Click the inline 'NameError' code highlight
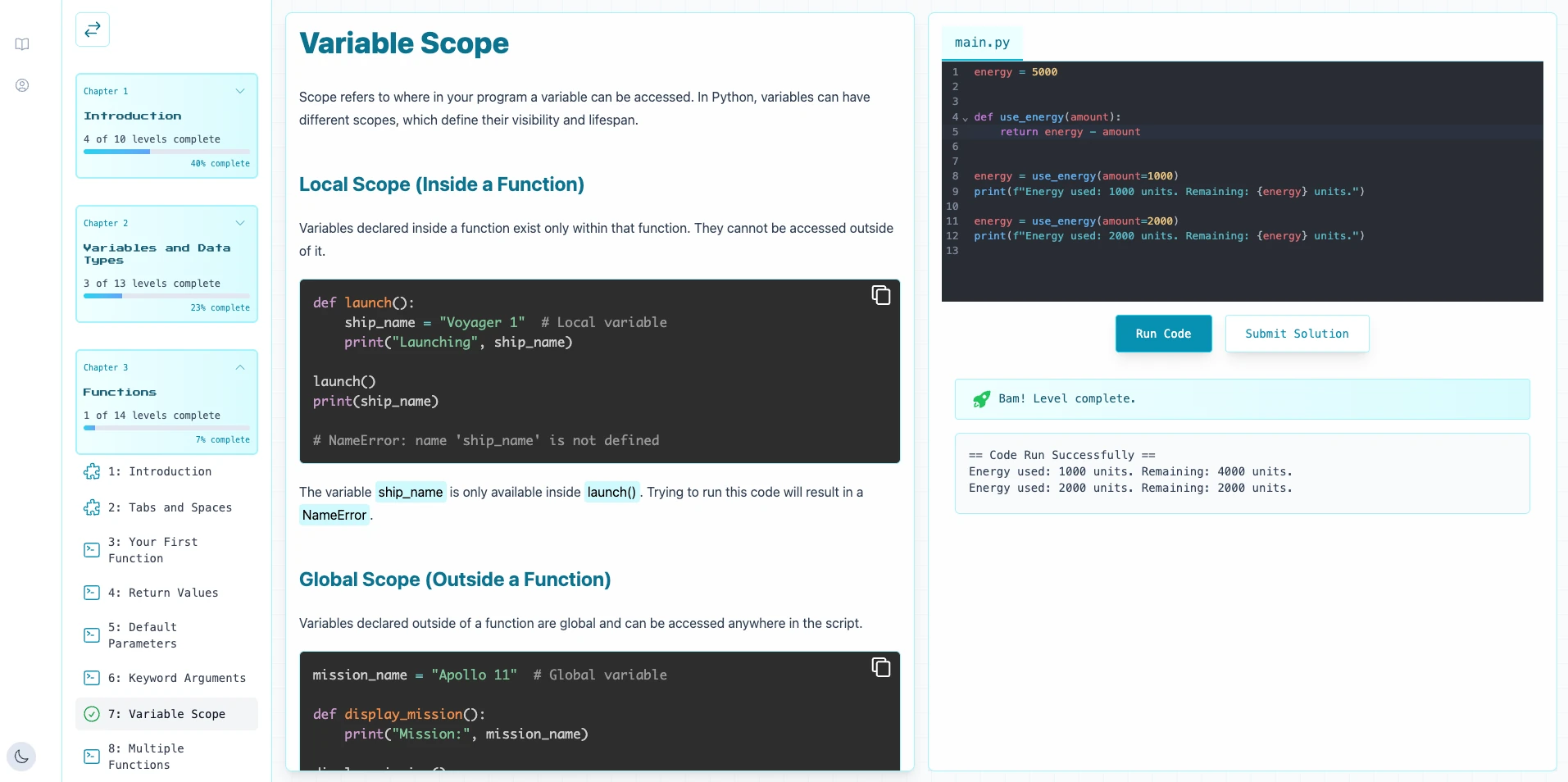Screen dimensions: 1568x782 tap(334, 515)
